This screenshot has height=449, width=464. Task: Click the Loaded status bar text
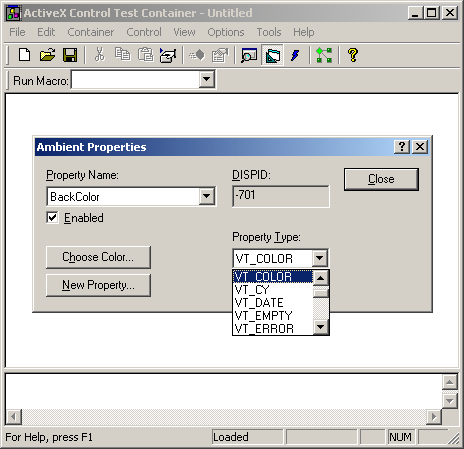click(231, 437)
